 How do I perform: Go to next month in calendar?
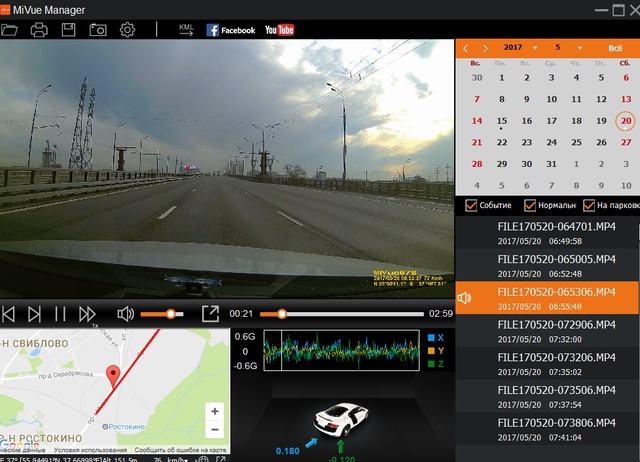tap(485, 49)
